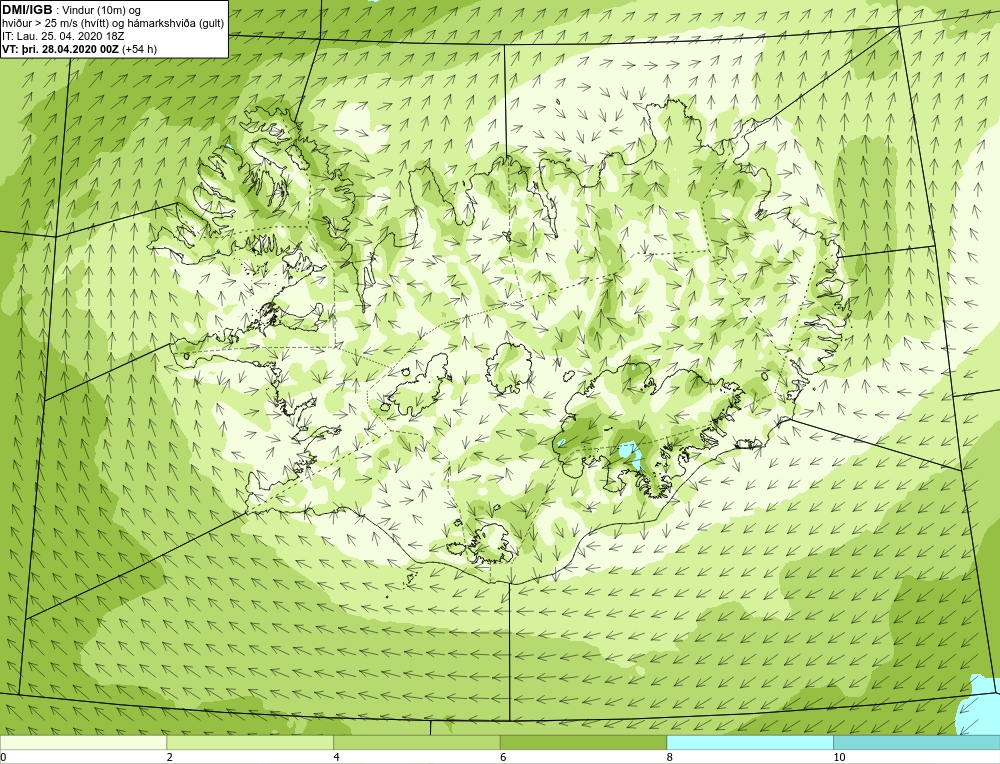Click the 'hviður > 25 m/s (hvítt)' line
Image resolution: width=1000 pixels, height=764 pixels.
[x=113, y=23]
